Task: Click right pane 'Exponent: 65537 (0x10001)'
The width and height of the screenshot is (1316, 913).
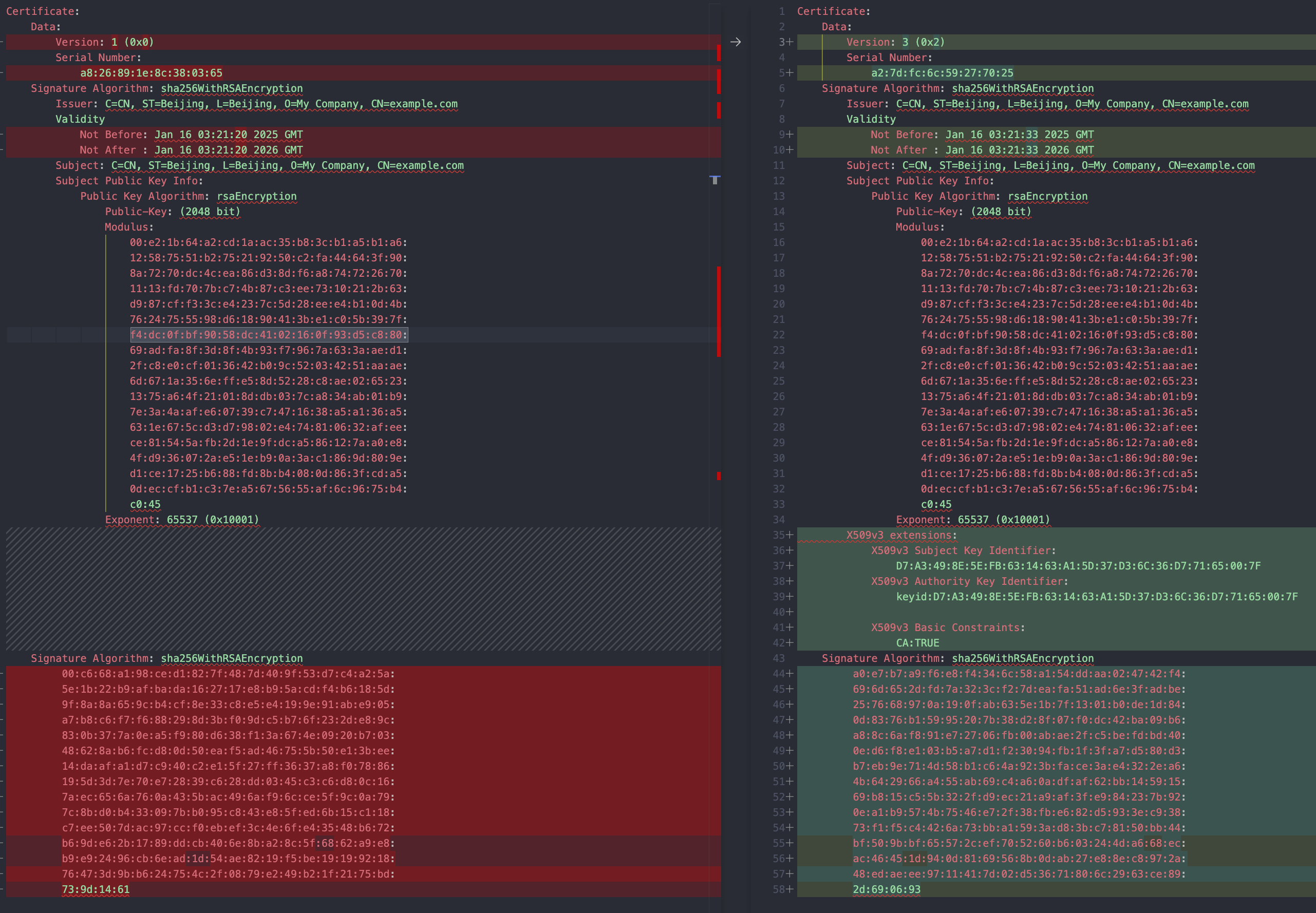Action: click(x=973, y=520)
